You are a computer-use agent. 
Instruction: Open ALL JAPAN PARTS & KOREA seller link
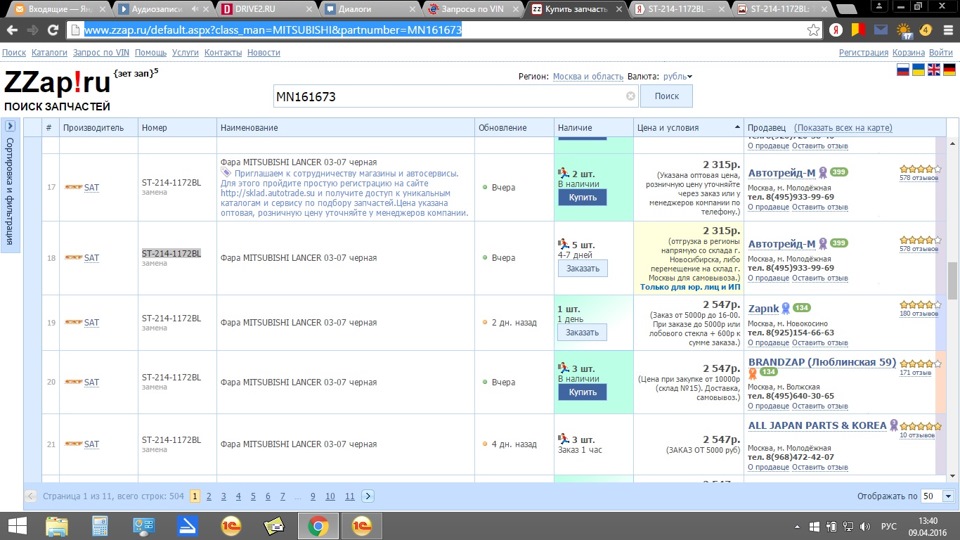click(x=817, y=425)
